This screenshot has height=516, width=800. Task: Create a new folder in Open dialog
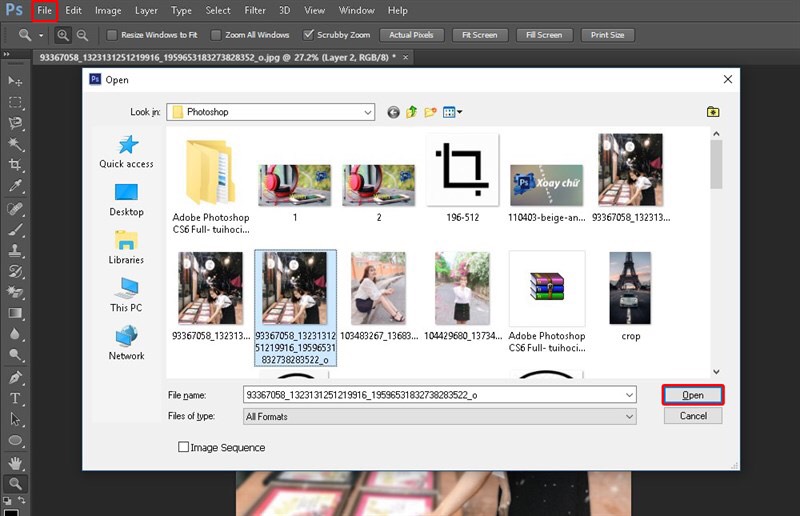431,112
